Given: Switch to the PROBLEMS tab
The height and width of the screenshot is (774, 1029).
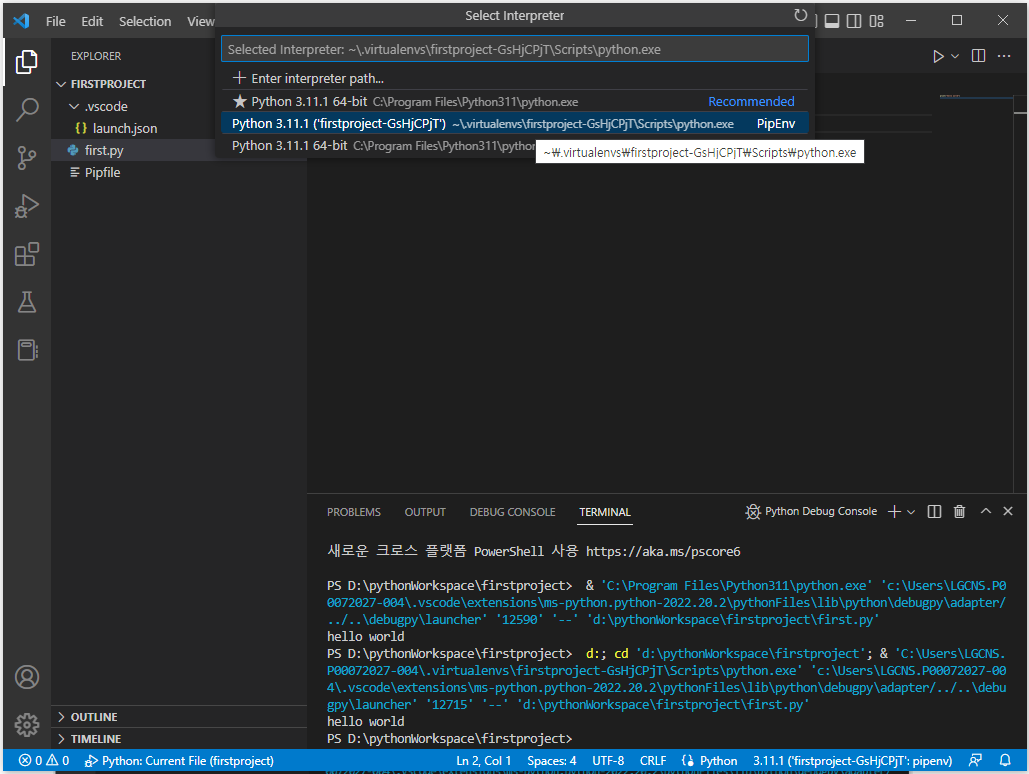Looking at the screenshot, I should click(354, 511).
